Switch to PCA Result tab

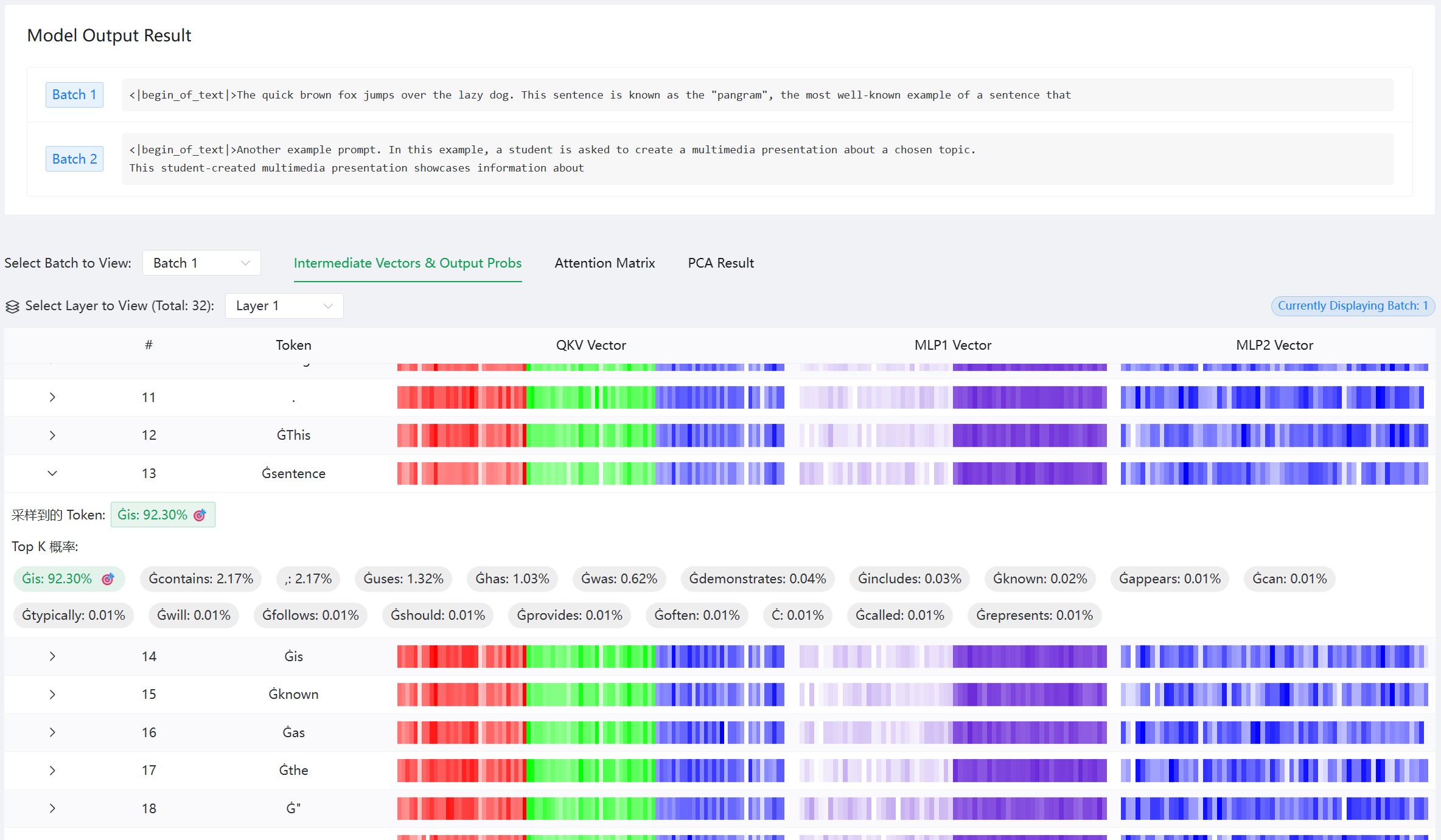[x=720, y=263]
